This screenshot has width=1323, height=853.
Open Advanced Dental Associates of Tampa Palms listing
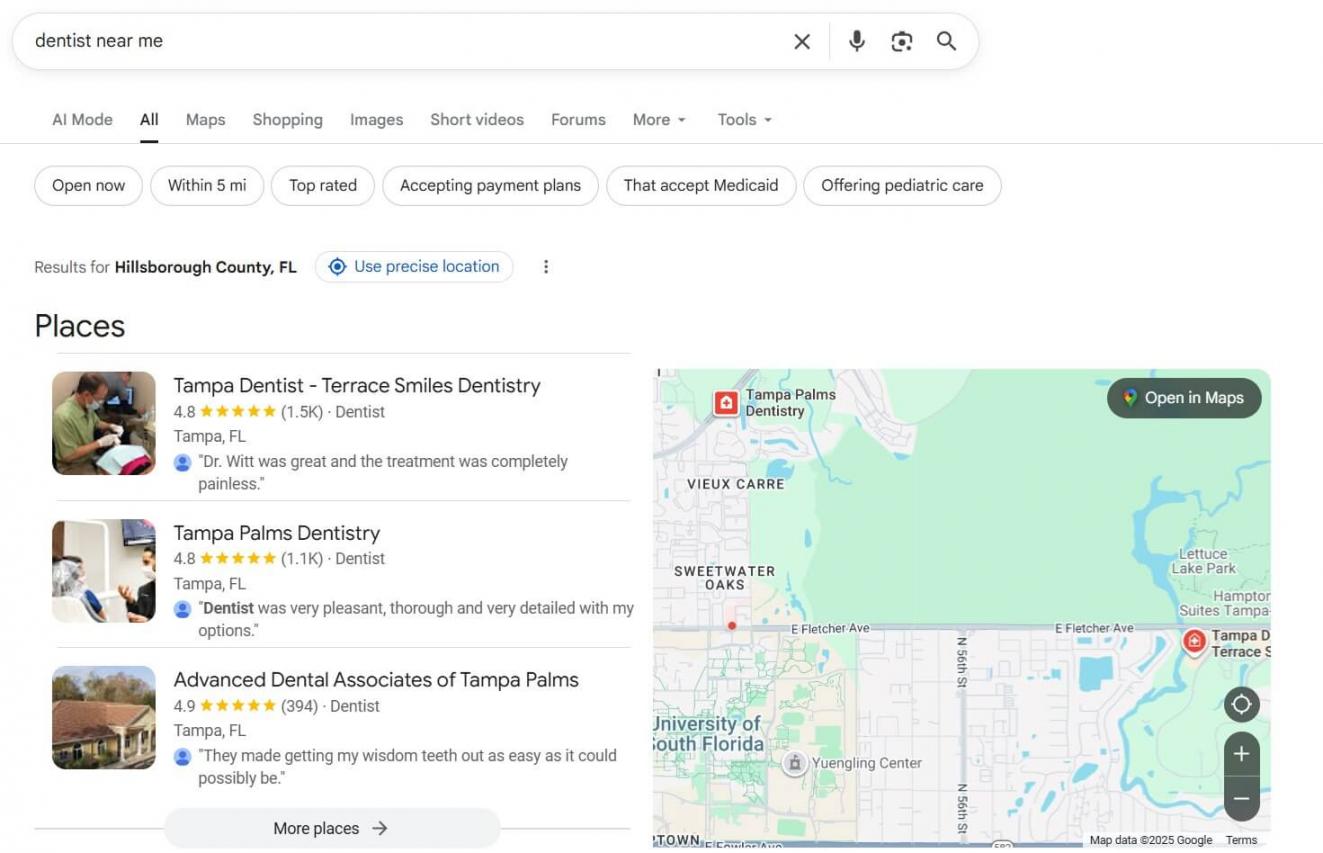pos(376,679)
